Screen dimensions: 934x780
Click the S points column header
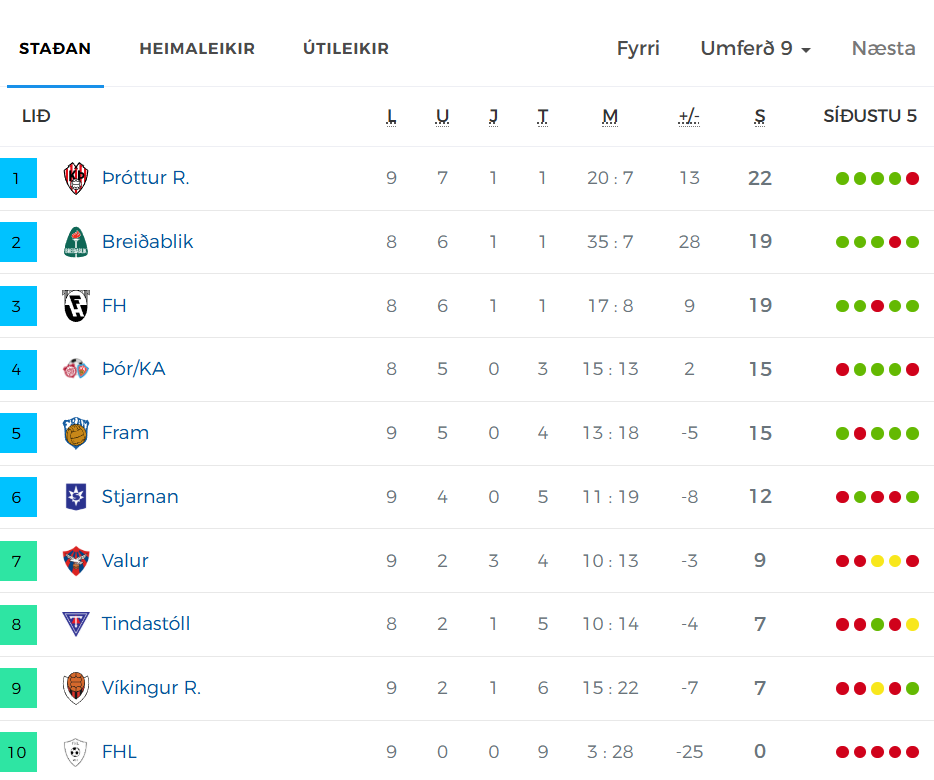click(759, 116)
